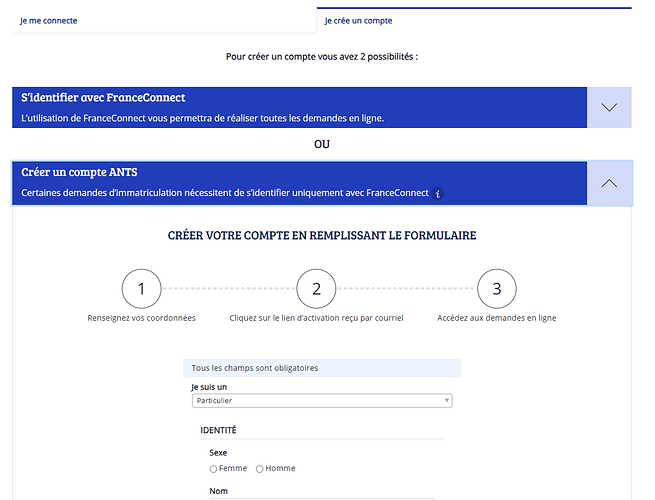Click Renseignez vos coordonnées step label
The height and width of the screenshot is (500, 655).
click(141, 318)
